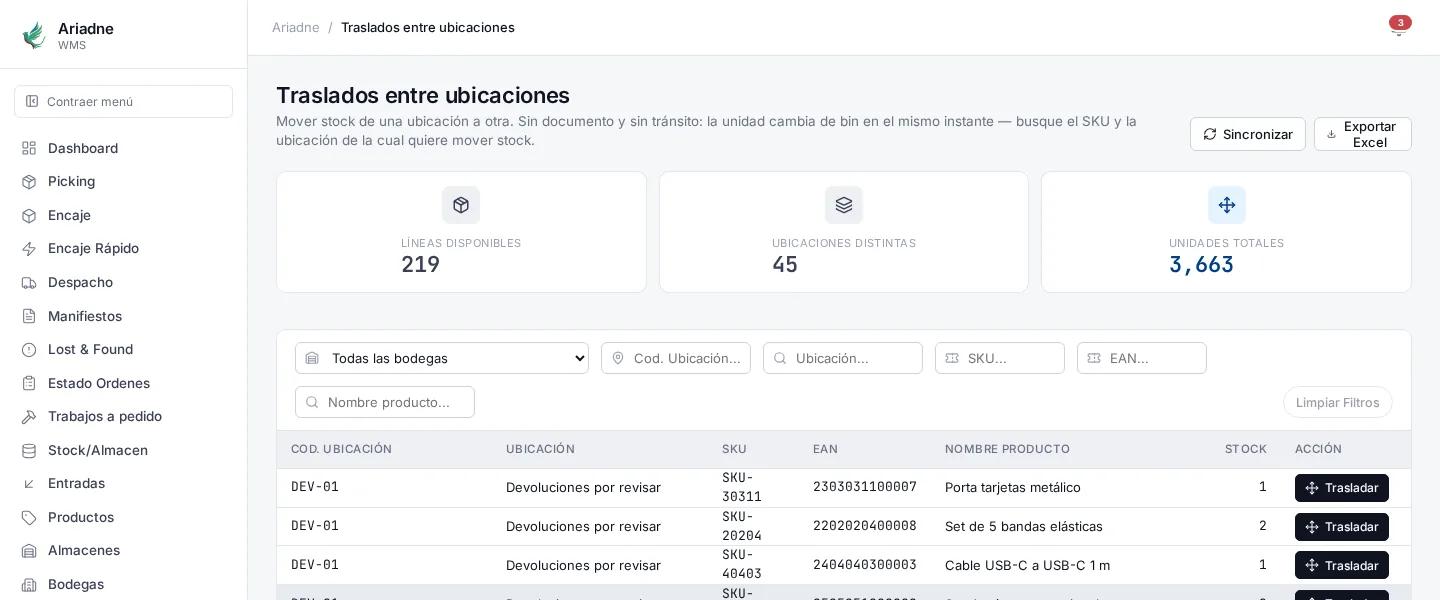Click the download icon in Exportar Excel
This screenshot has width=1440, height=600.
1331,134
